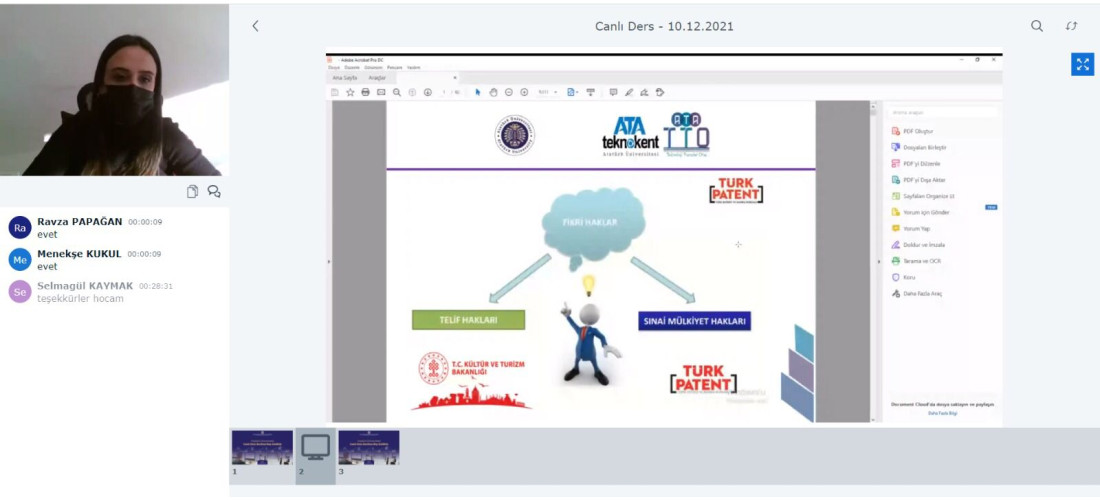
Task: Click Yorum Yap in the tools panel
Action: coord(916,228)
